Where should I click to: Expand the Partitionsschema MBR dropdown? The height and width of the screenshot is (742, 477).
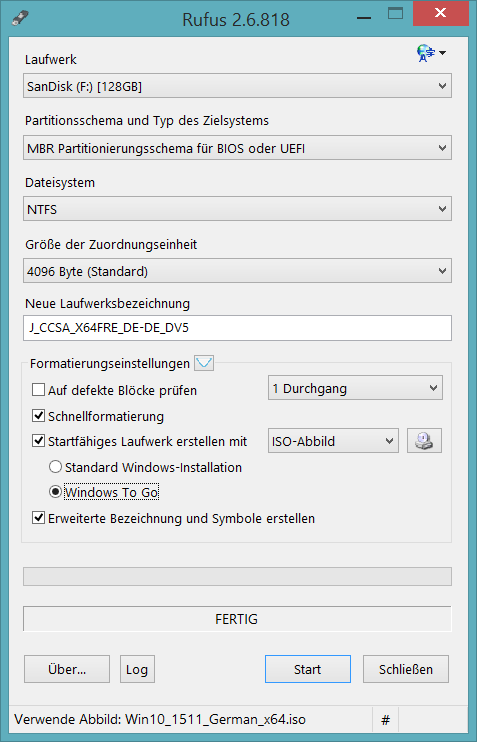tap(237, 148)
